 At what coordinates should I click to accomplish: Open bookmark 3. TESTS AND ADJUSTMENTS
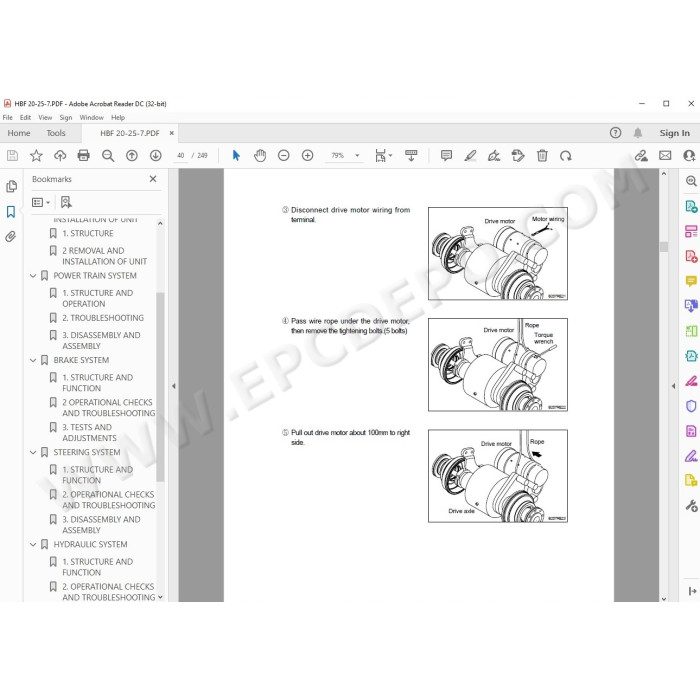[x=89, y=433]
